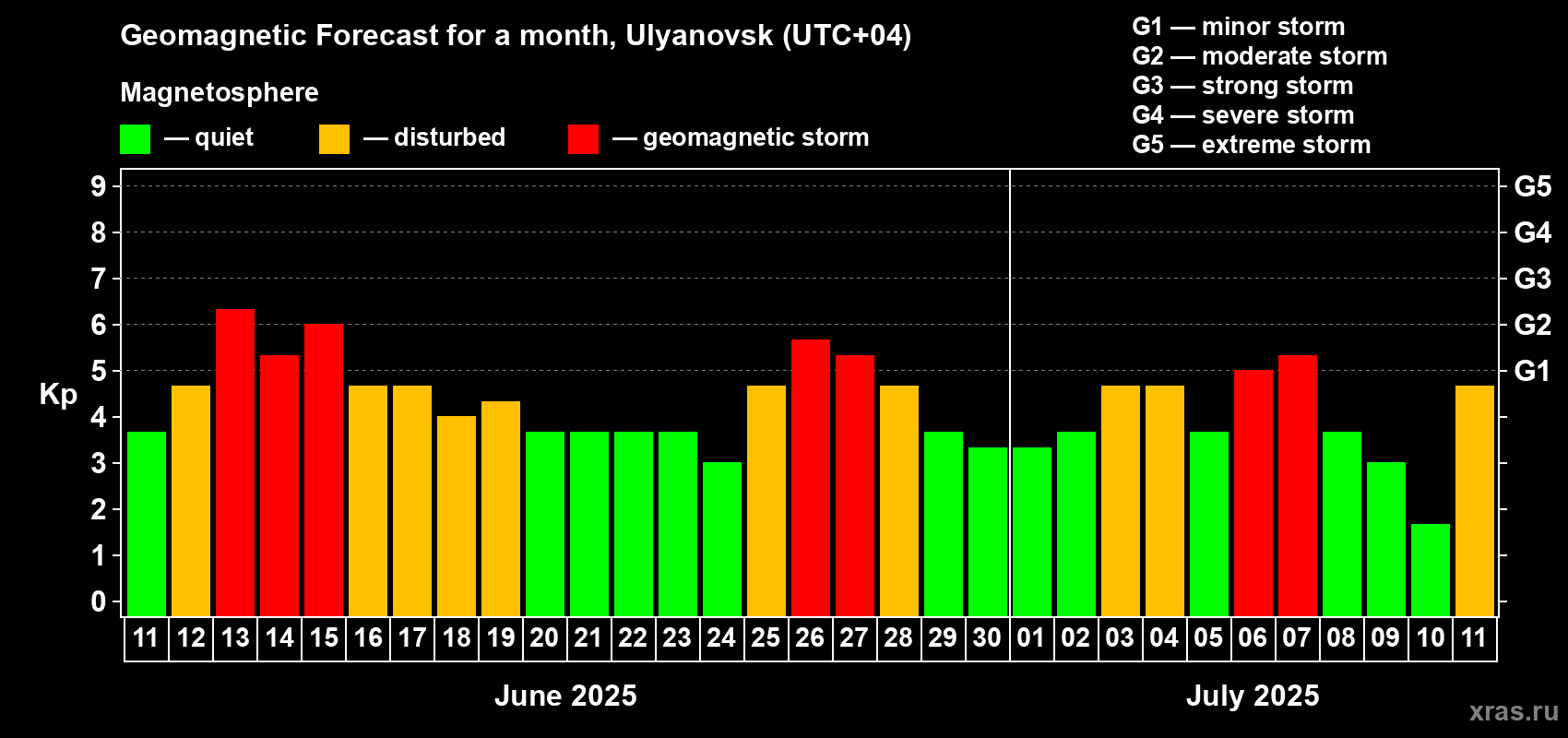Click date label 06 in July
This screenshot has height=738, width=1568.
(x=1253, y=638)
